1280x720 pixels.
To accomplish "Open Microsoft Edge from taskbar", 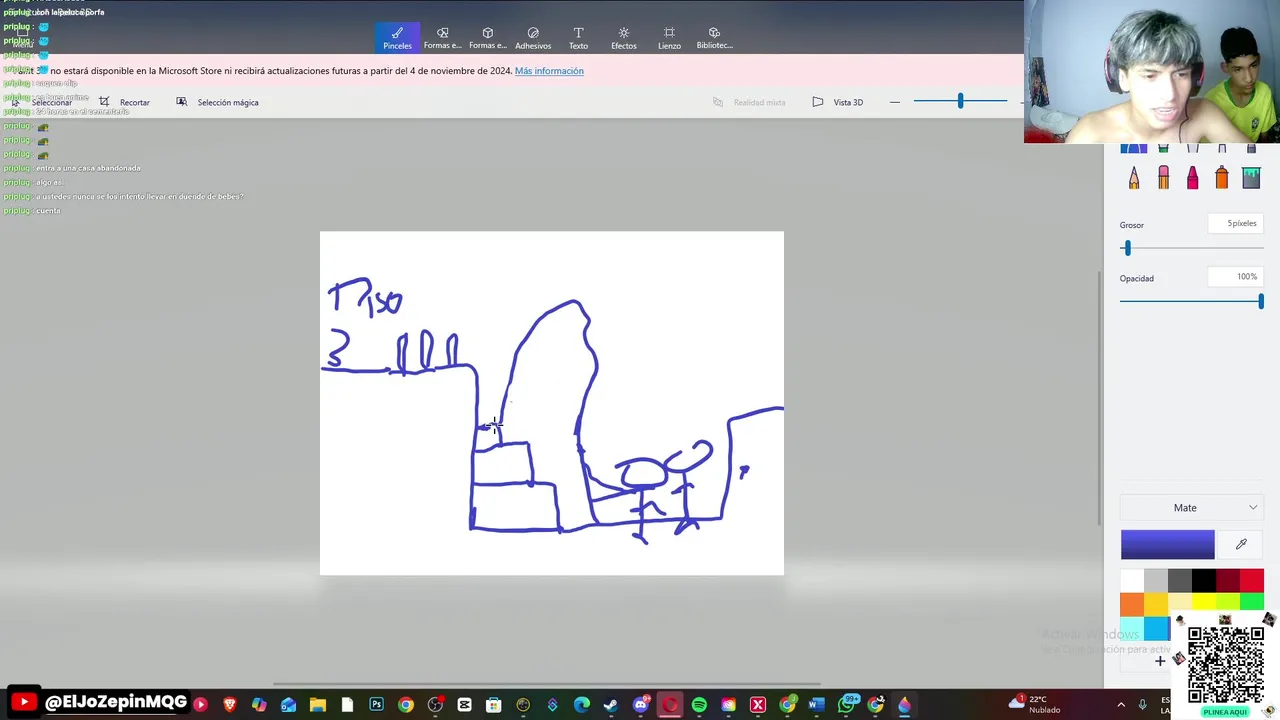I will point(582,705).
